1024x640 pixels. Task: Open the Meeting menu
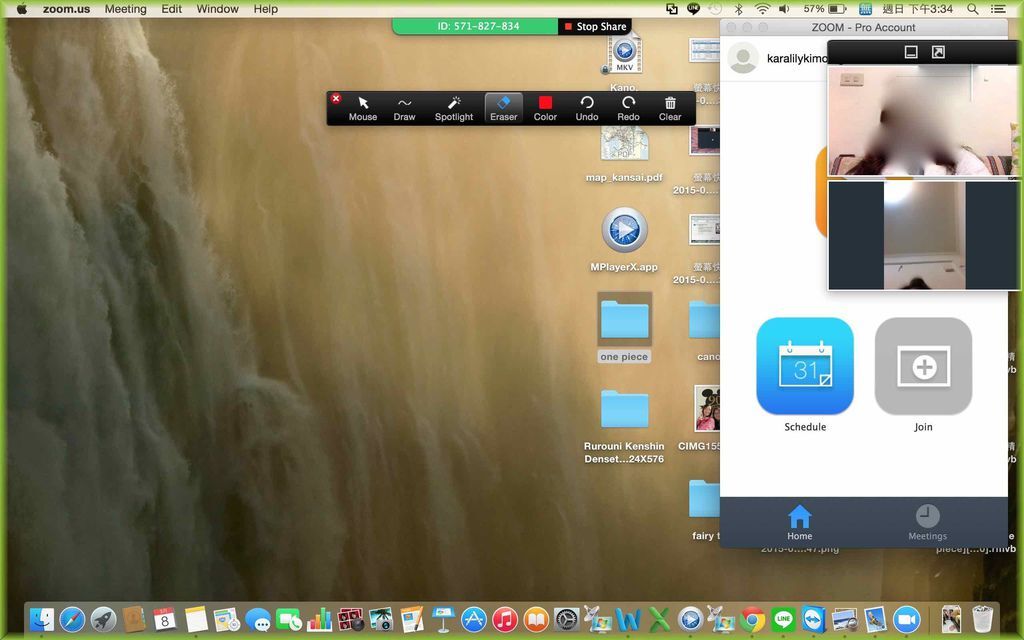(125, 9)
